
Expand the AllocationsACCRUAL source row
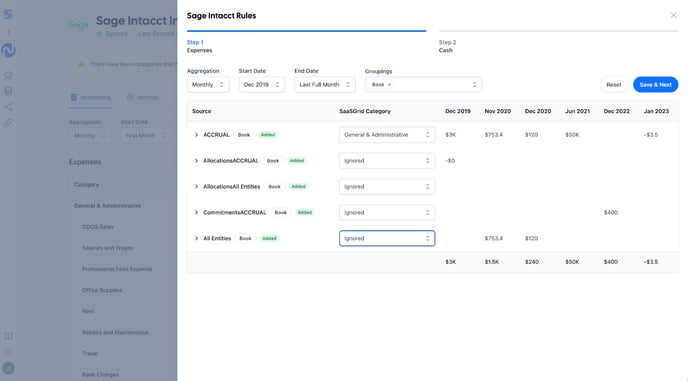point(196,161)
